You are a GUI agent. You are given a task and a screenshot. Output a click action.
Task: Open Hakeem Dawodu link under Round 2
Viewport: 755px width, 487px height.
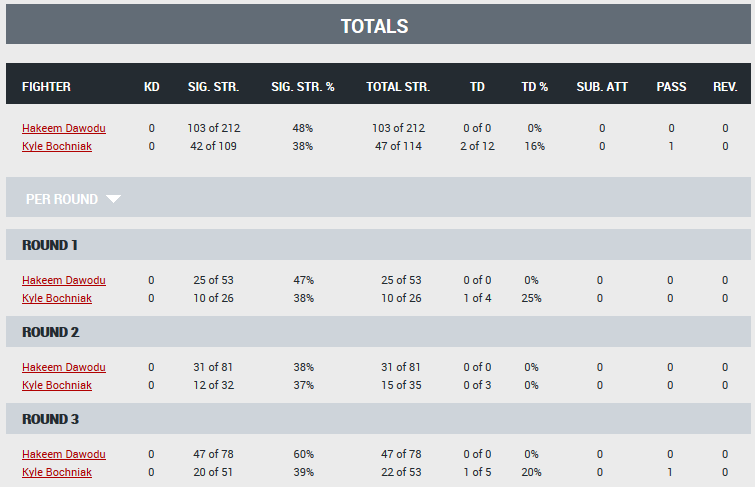pos(64,367)
